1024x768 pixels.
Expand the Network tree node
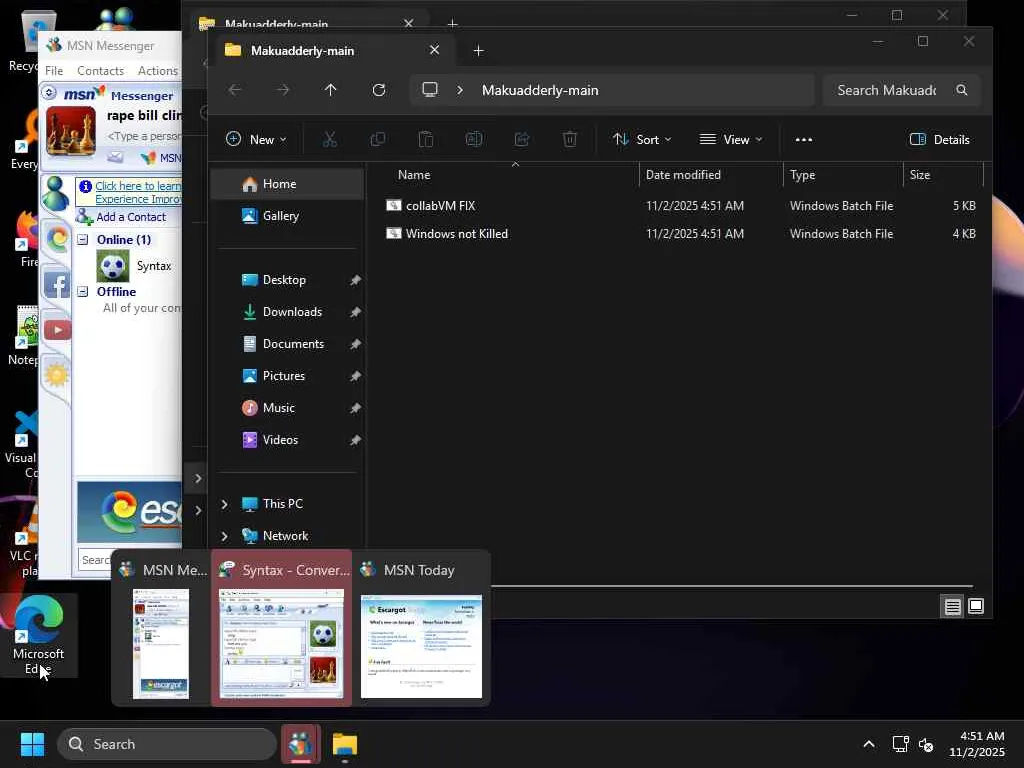point(225,536)
